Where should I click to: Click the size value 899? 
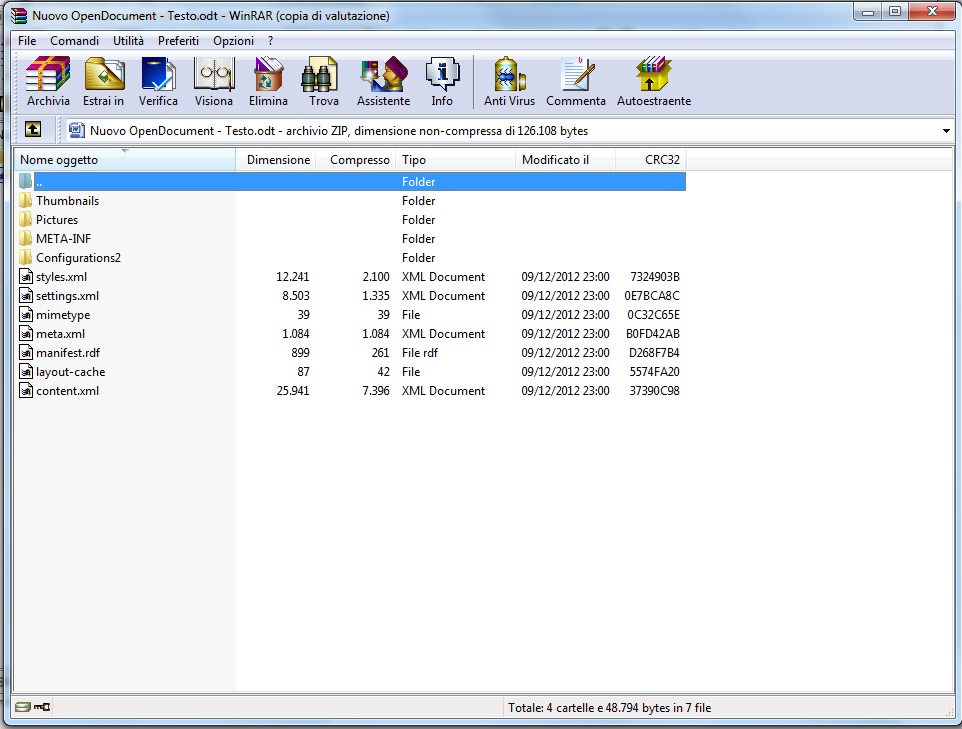[301, 353]
